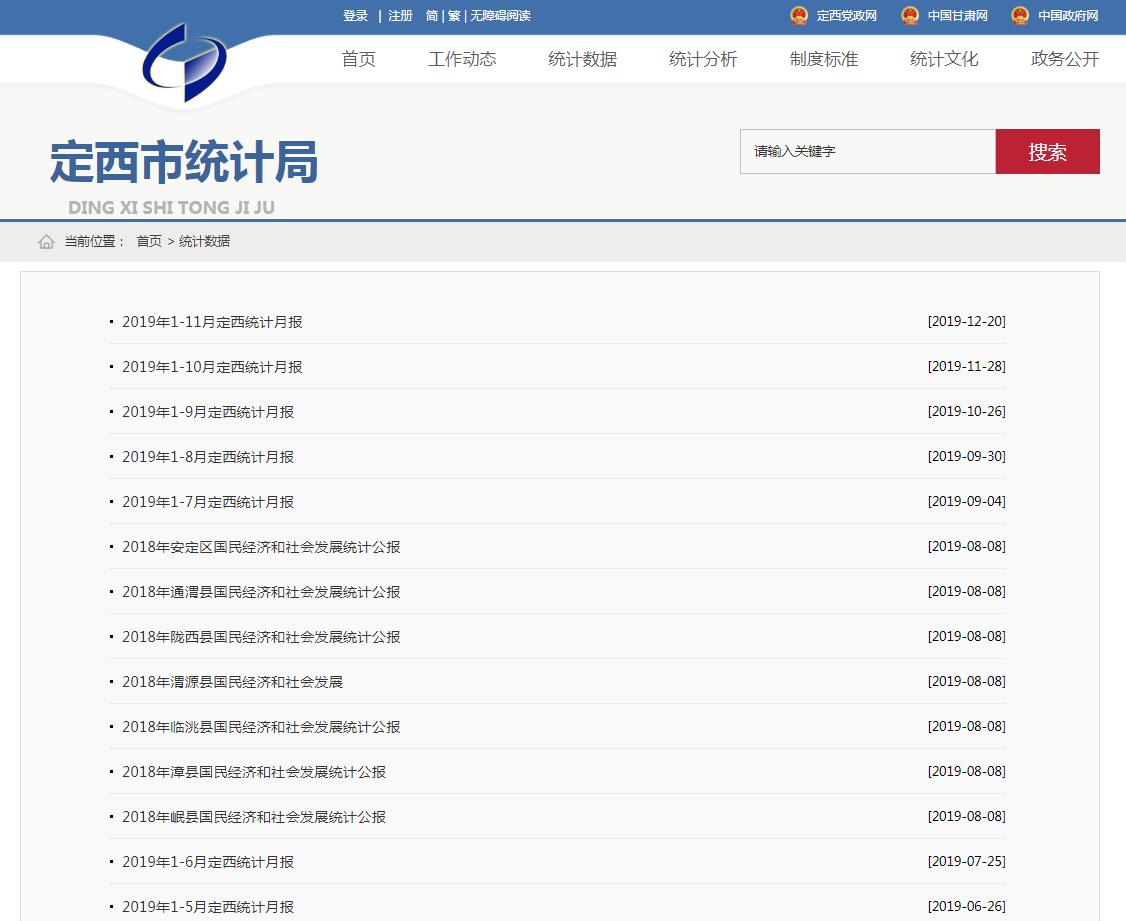Click 首页 in the breadcrumb path
Screen dimensions: 1126x921
coord(149,242)
